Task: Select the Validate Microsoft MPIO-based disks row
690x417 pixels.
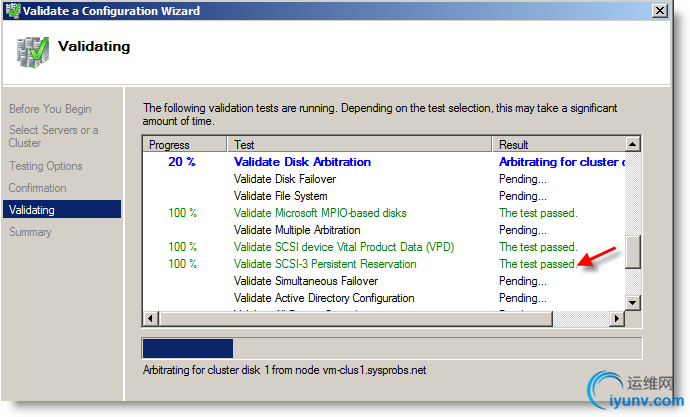Action: [x=320, y=213]
